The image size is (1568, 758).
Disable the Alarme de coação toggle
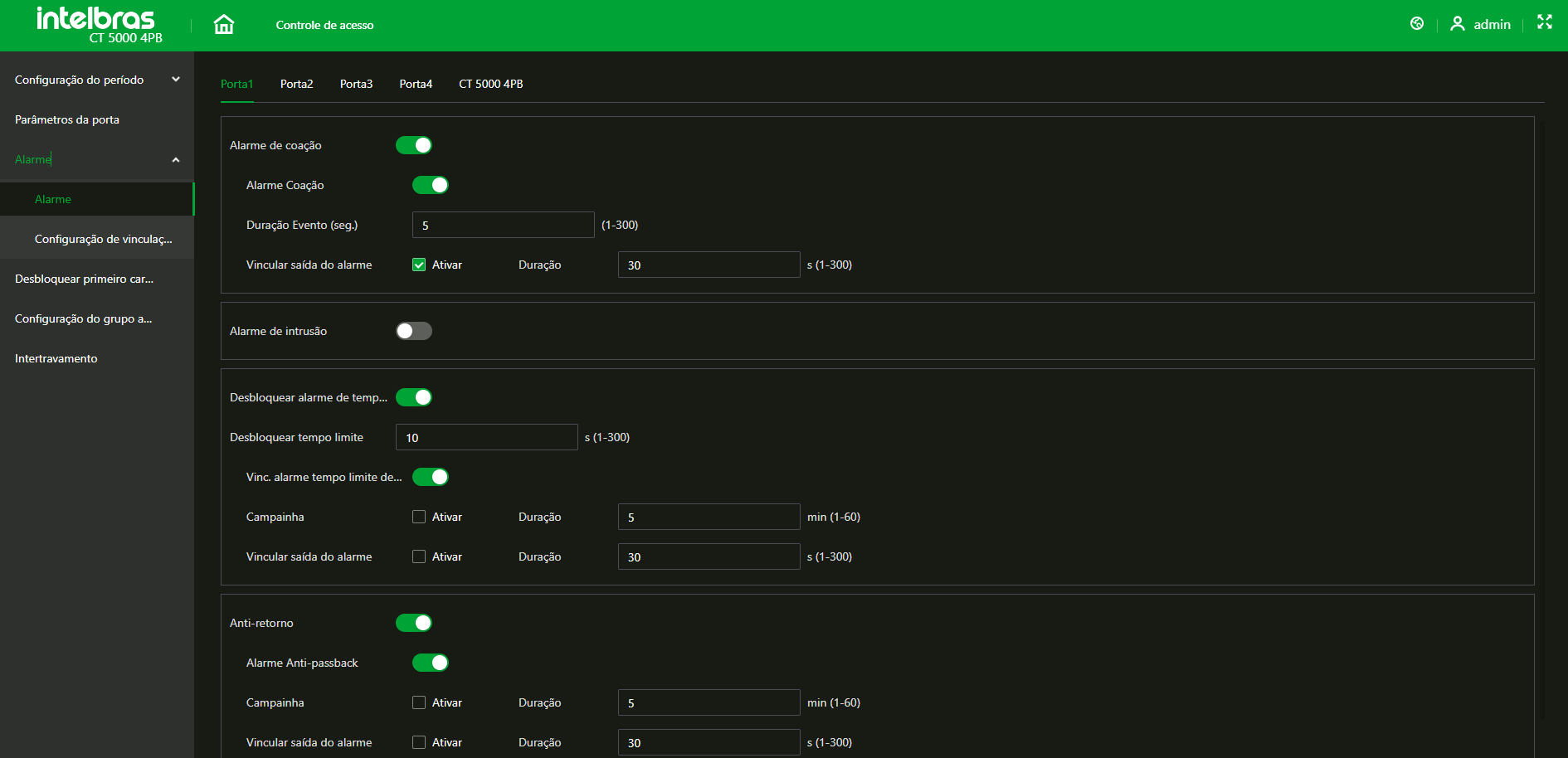(414, 145)
